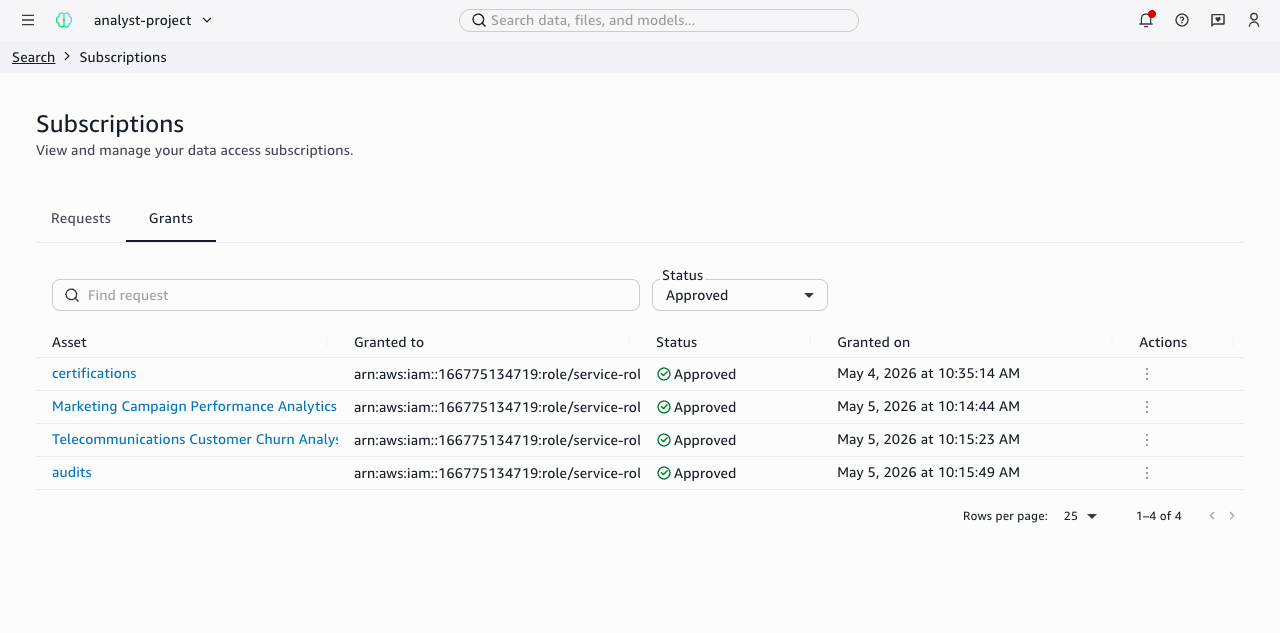Open the help question mark icon
This screenshot has width=1280, height=633.
tap(1182, 20)
